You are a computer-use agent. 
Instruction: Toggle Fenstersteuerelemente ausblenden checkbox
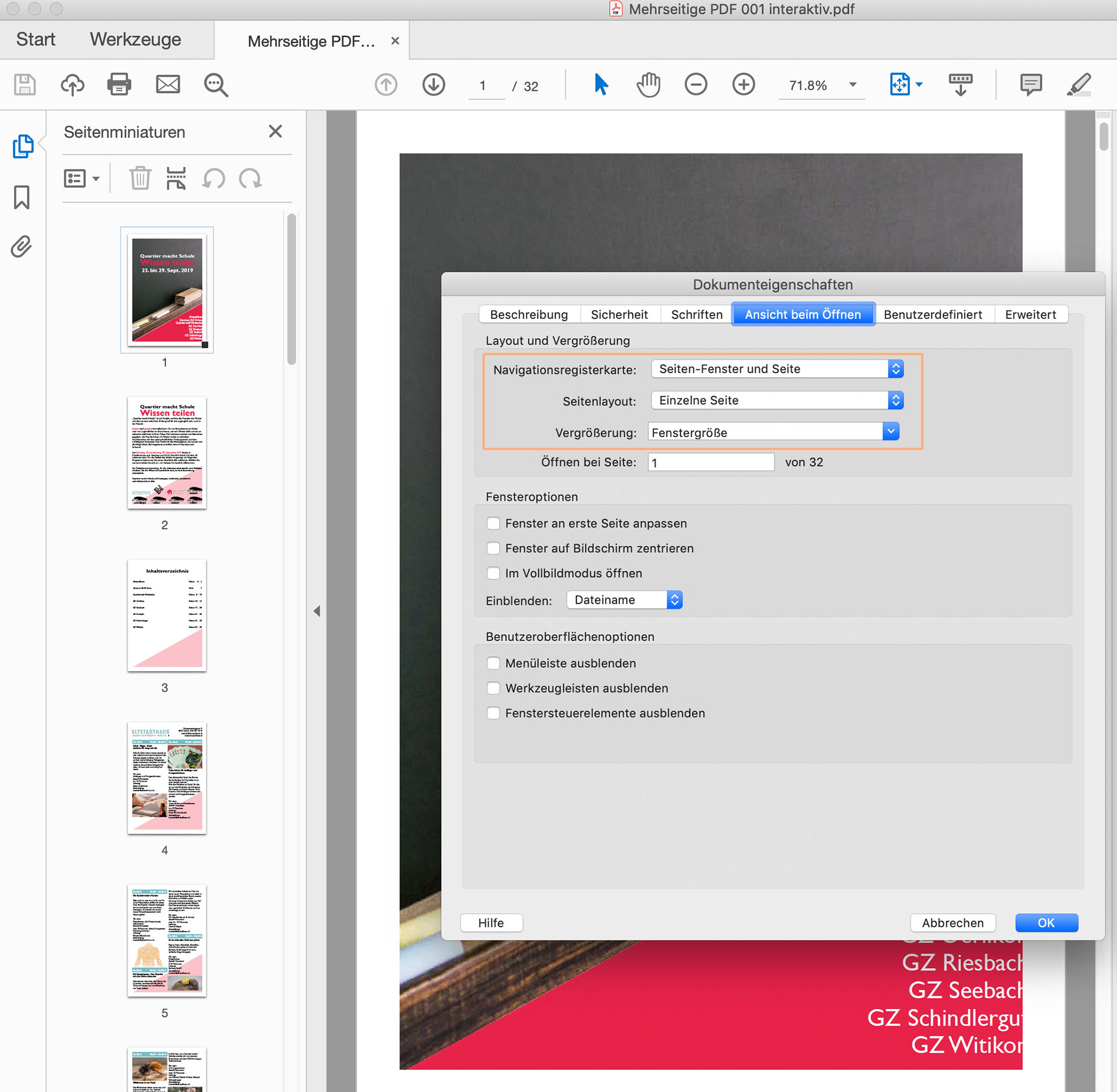click(x=493, y=713)
